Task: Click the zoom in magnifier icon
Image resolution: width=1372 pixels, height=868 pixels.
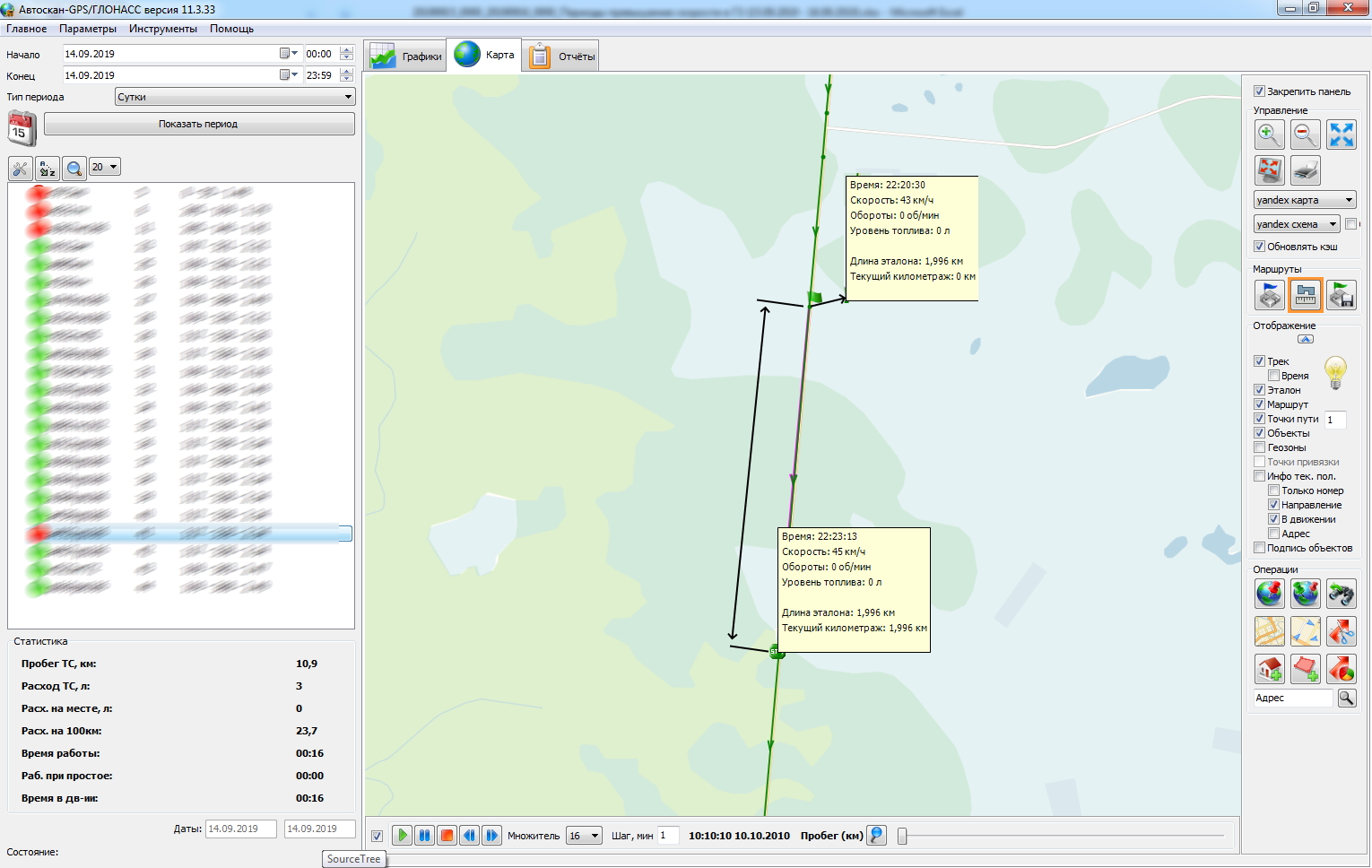Action: pos(1269,135)
